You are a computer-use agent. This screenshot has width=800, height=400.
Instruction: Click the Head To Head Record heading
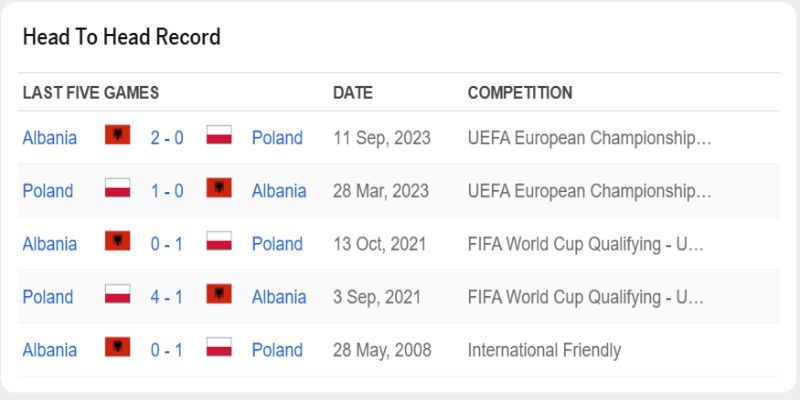pos(121,37)
